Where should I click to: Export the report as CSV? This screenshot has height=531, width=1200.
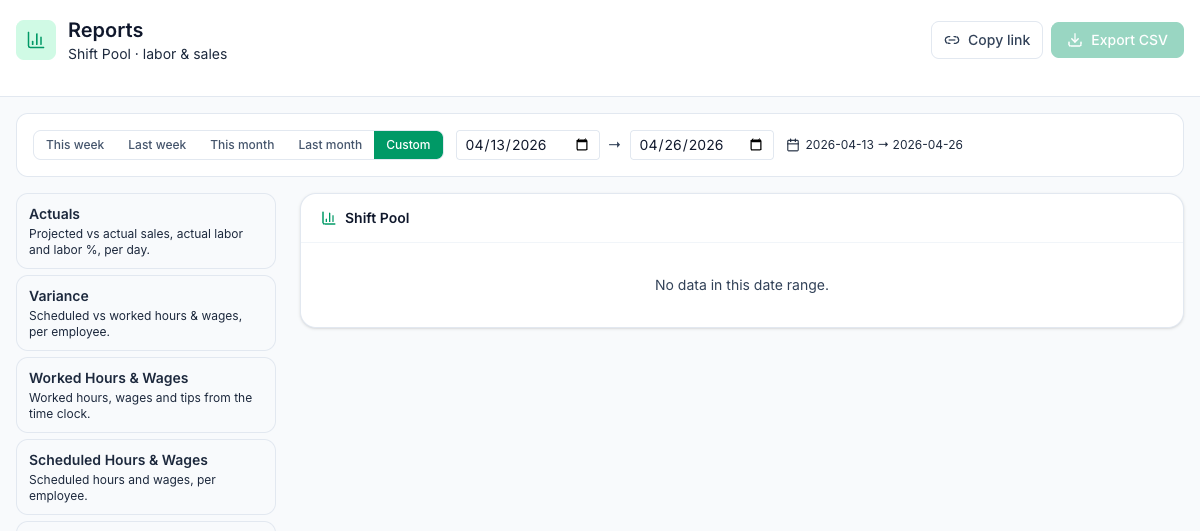1117,40
